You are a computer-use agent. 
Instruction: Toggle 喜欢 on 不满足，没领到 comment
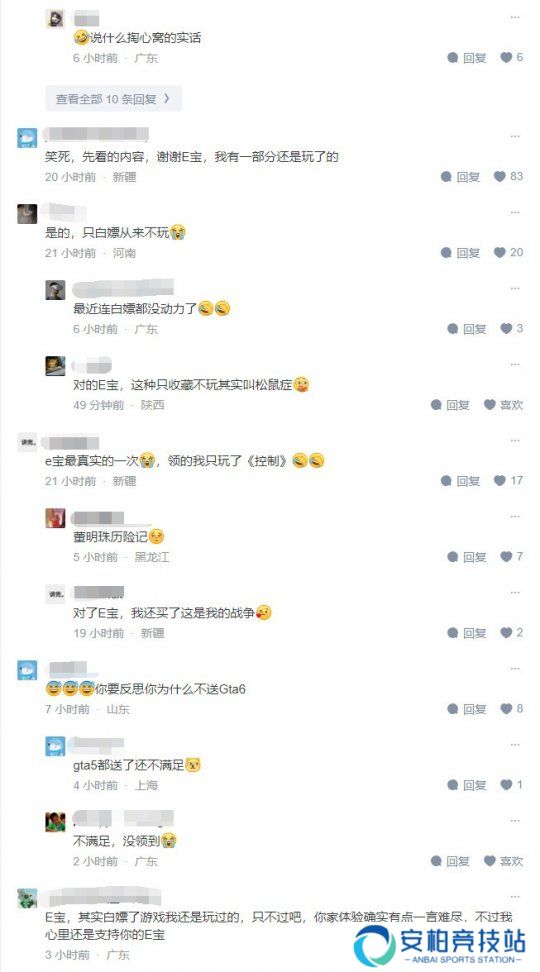click(x=503, y=861)
